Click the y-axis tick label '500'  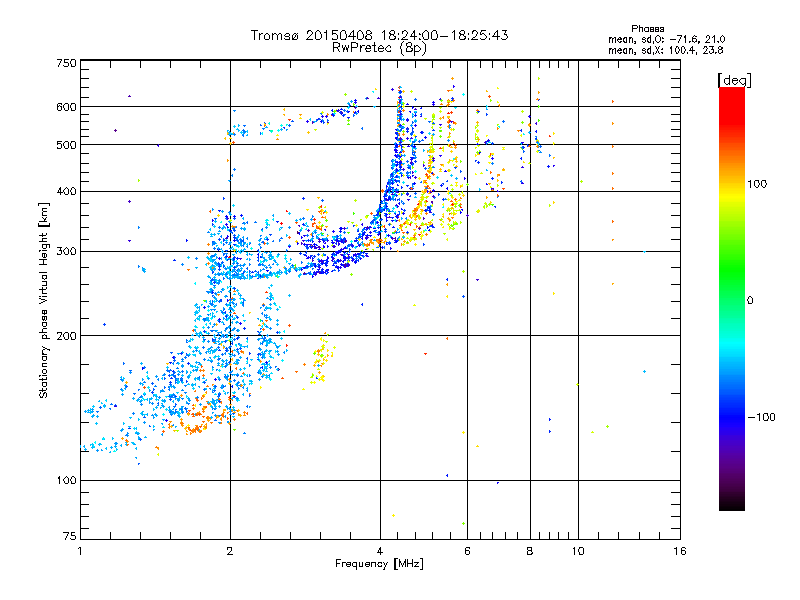coord(66,145)
